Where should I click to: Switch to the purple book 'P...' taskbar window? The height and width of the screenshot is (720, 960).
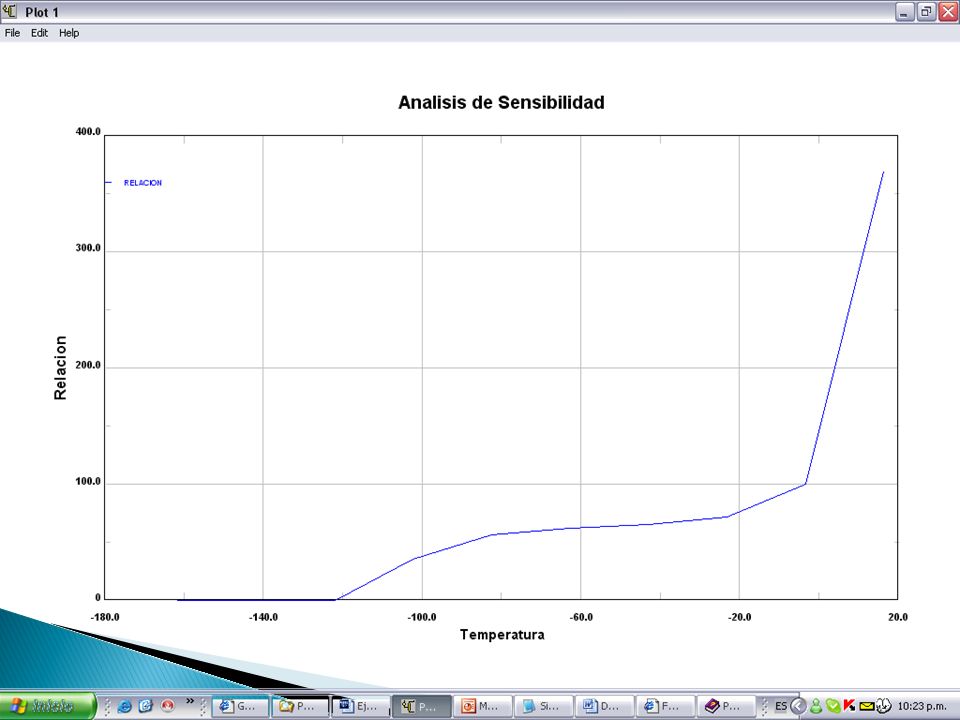(x=726, y=707)
